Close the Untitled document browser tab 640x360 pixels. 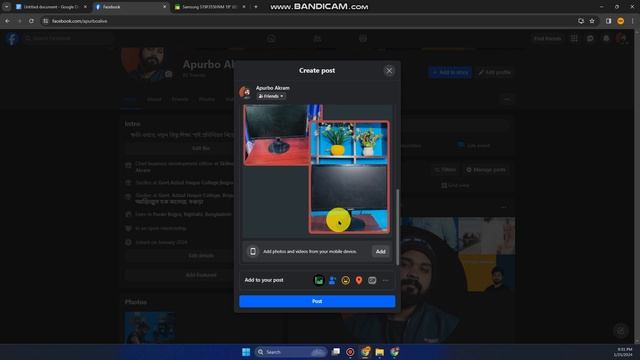click(x=85, y=7)
